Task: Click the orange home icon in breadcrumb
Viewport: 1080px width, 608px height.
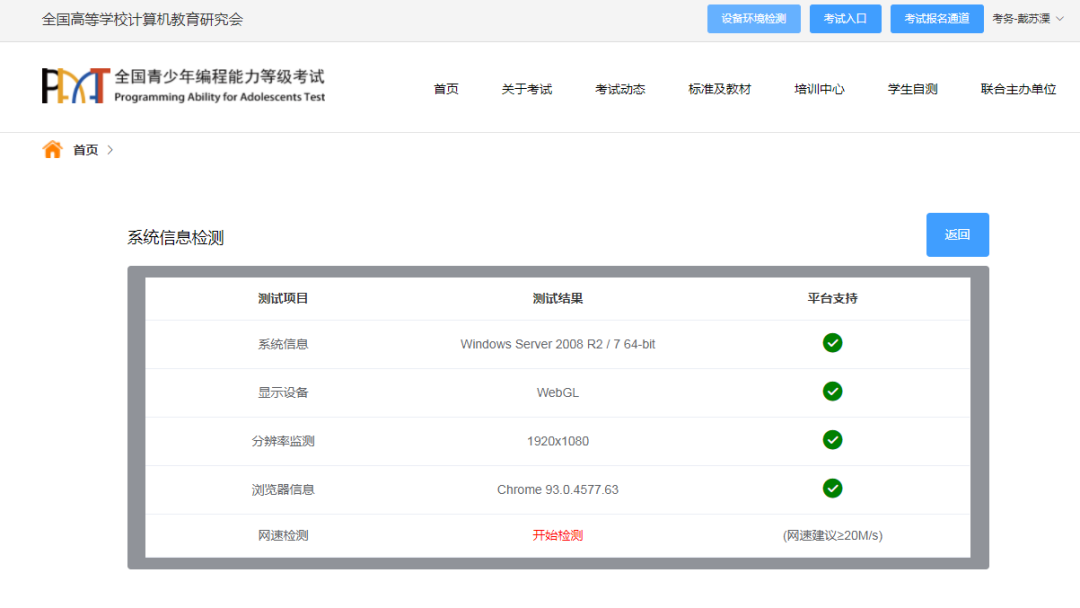Action: (52, 149)
